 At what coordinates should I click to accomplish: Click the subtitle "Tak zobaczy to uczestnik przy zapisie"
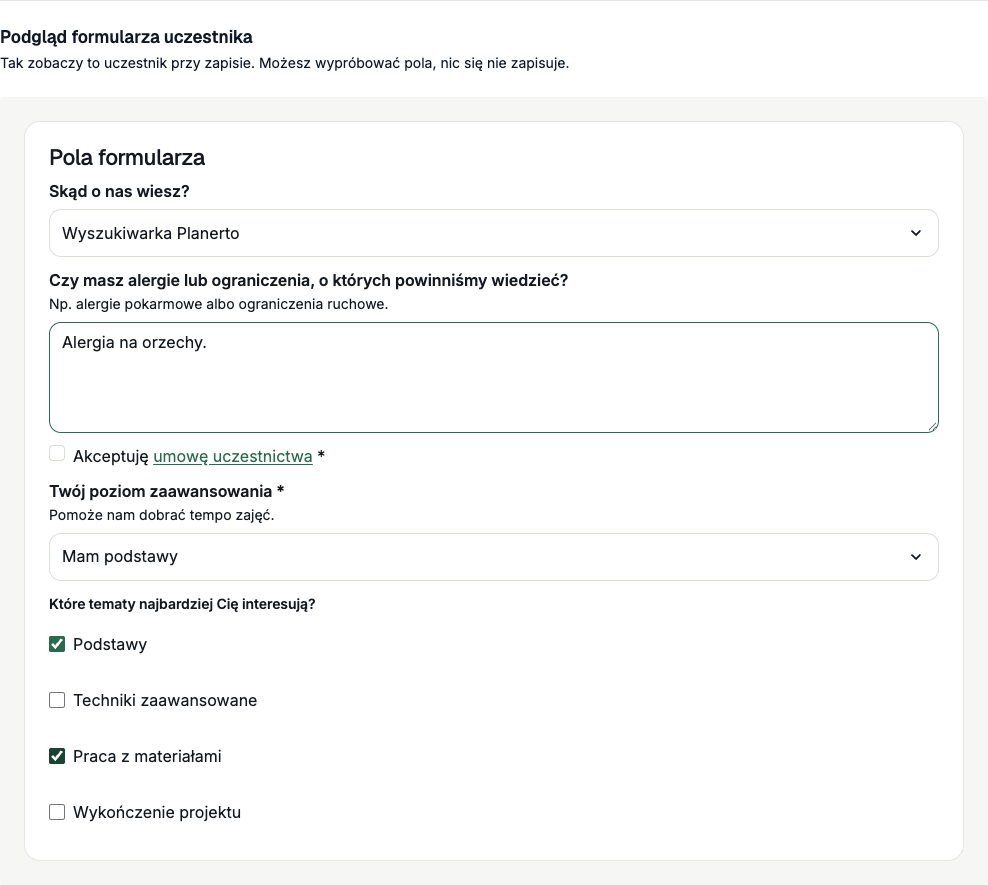coord(127,63)
